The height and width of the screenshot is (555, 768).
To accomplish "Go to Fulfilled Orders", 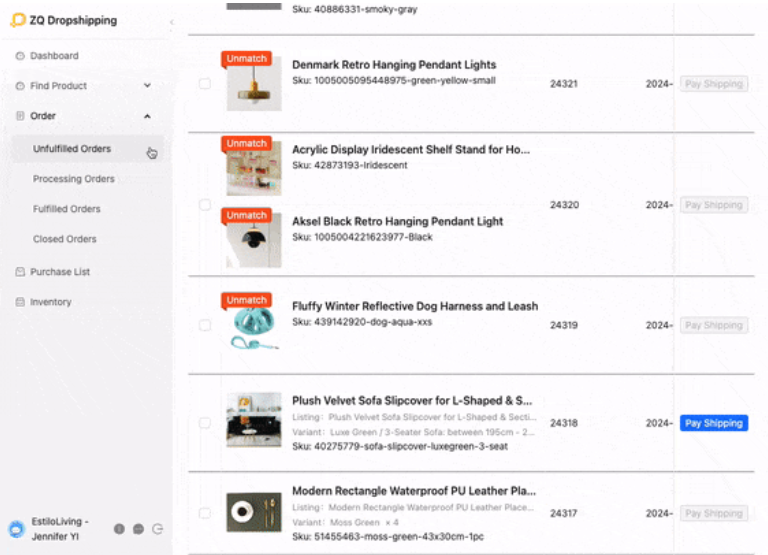I will click(x=67, y=209).
